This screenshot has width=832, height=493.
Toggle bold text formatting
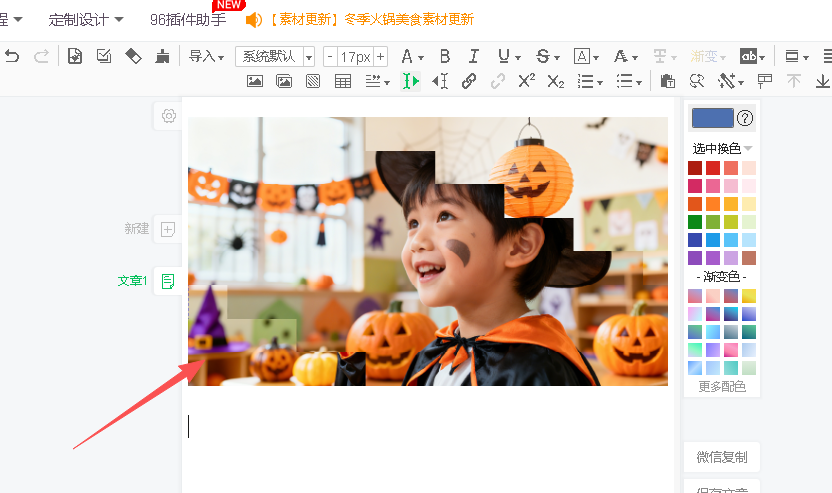click(x=445, y=56)
